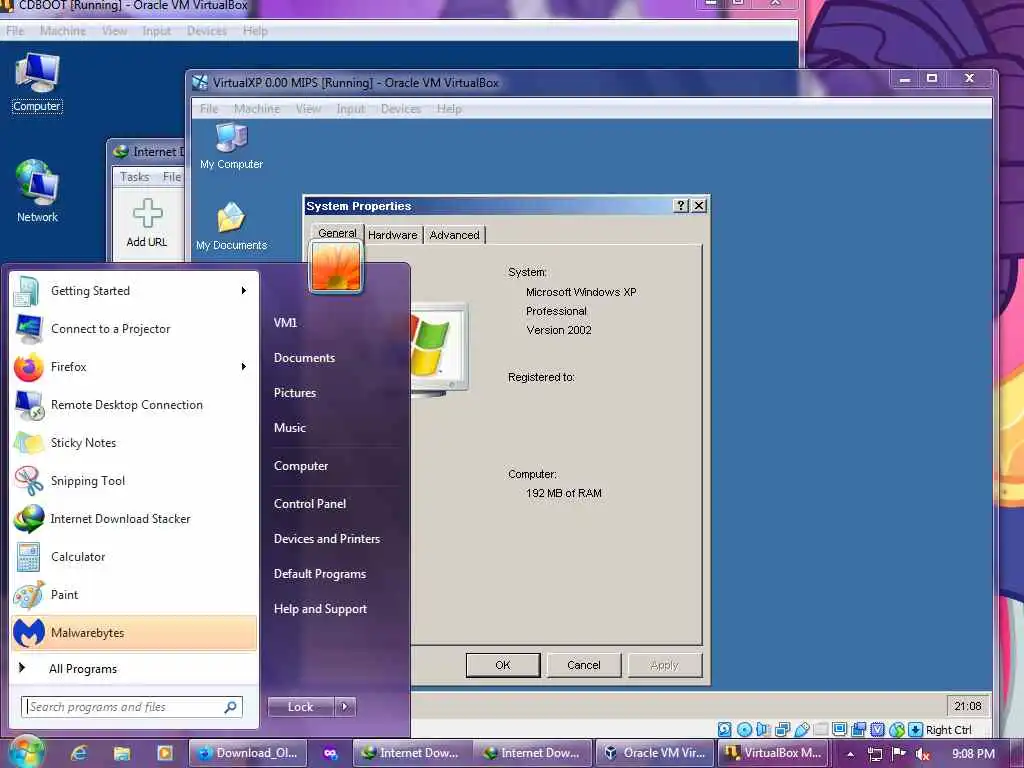Image resolution: width=1024 pixels, height=768 pixels.
Task: Open VM1 user folder
Action: (x=285, y=323)
